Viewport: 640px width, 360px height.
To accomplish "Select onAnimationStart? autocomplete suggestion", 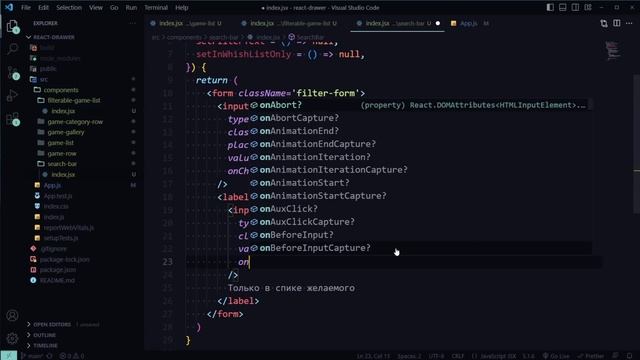I will [420, 183].
